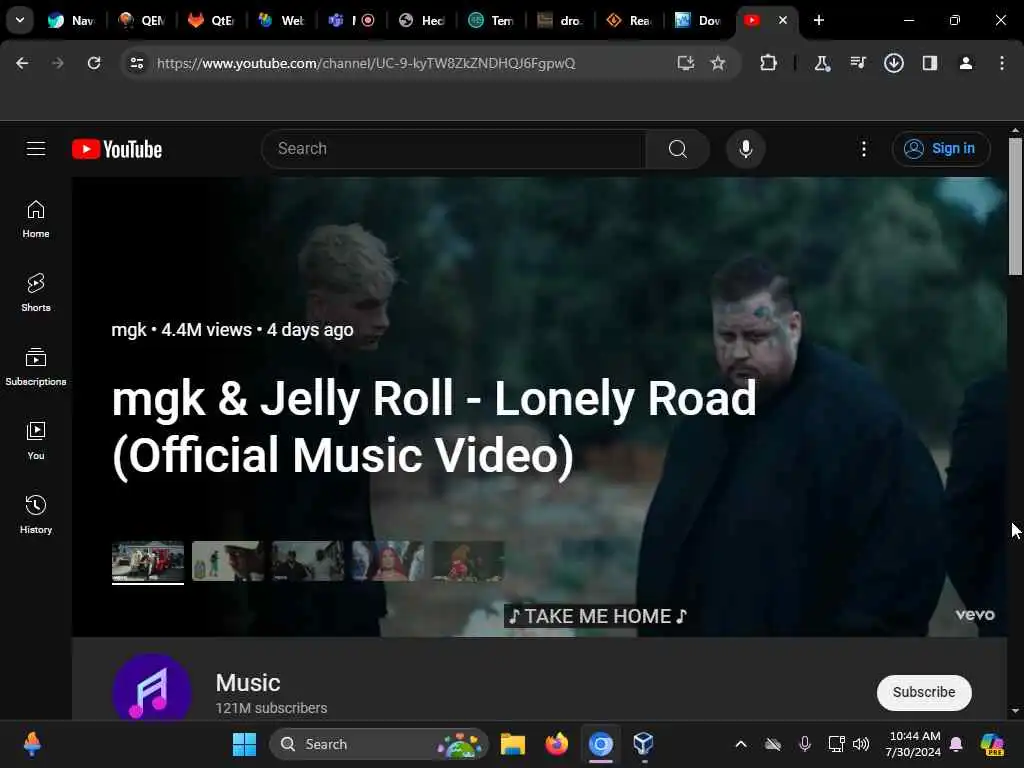1024x768 pixels.
Task: Click the YouTube URL address bar
Action: pyautogui.click(x=366, y=63)
